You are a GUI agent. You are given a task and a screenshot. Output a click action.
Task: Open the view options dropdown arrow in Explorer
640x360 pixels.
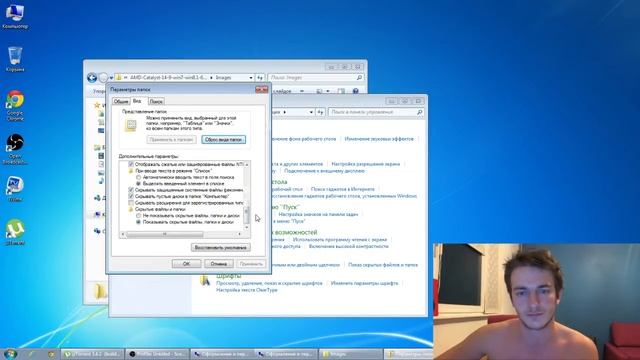point(327,91)
